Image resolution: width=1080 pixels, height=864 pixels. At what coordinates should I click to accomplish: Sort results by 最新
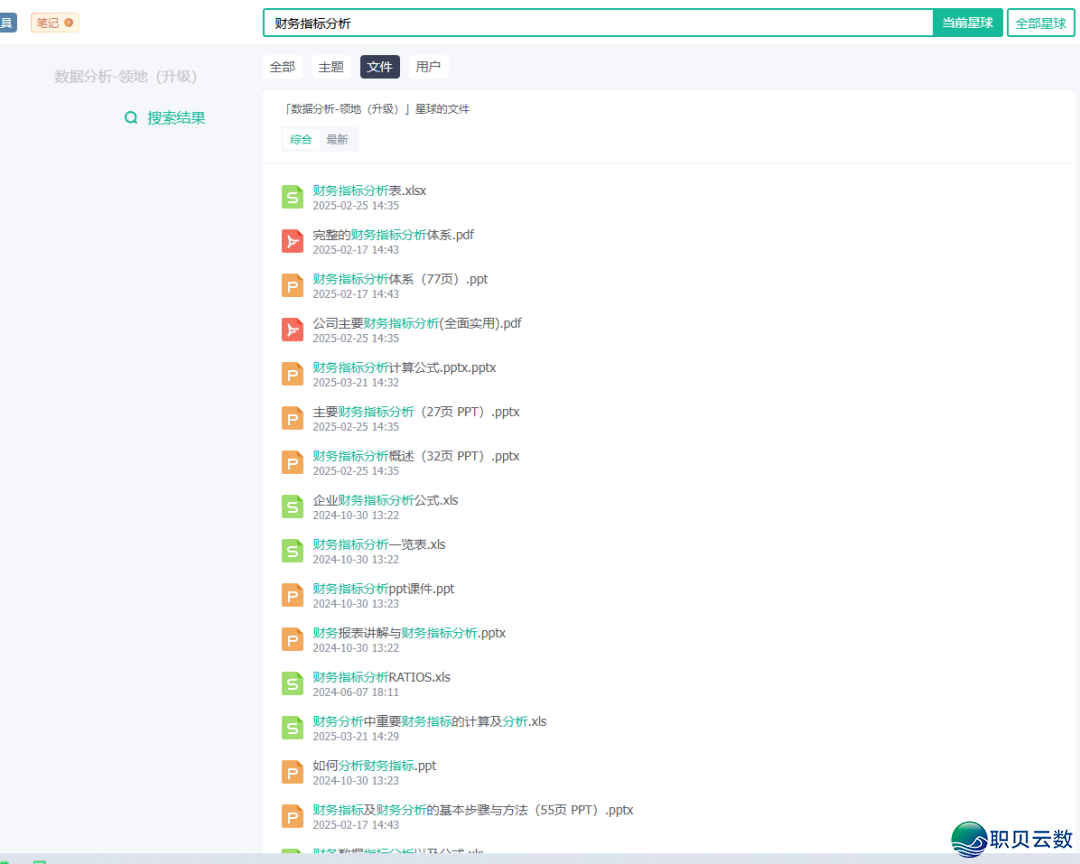pyautogui.click(x=338, y=139)
